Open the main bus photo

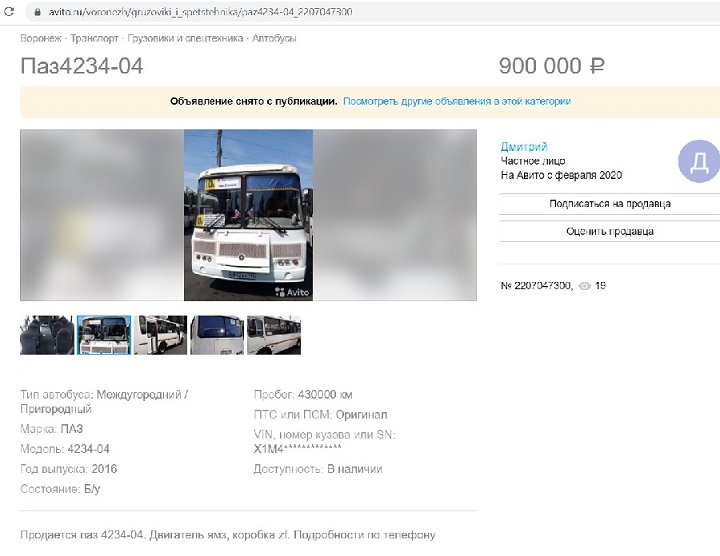[x=248, y=215]
